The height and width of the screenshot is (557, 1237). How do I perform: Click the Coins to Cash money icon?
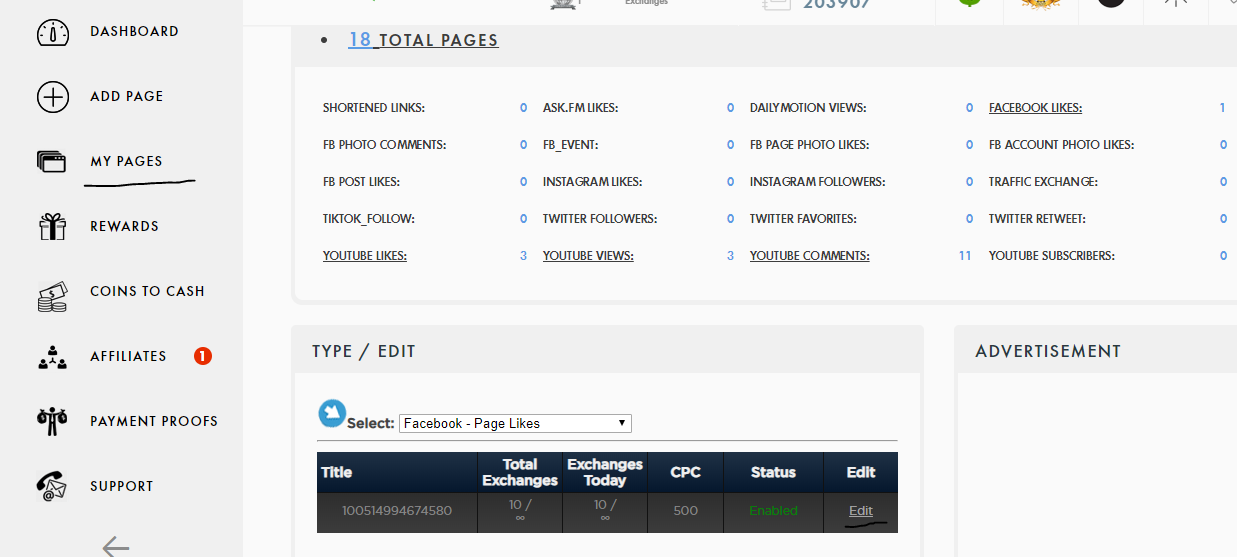pos(52,296)
